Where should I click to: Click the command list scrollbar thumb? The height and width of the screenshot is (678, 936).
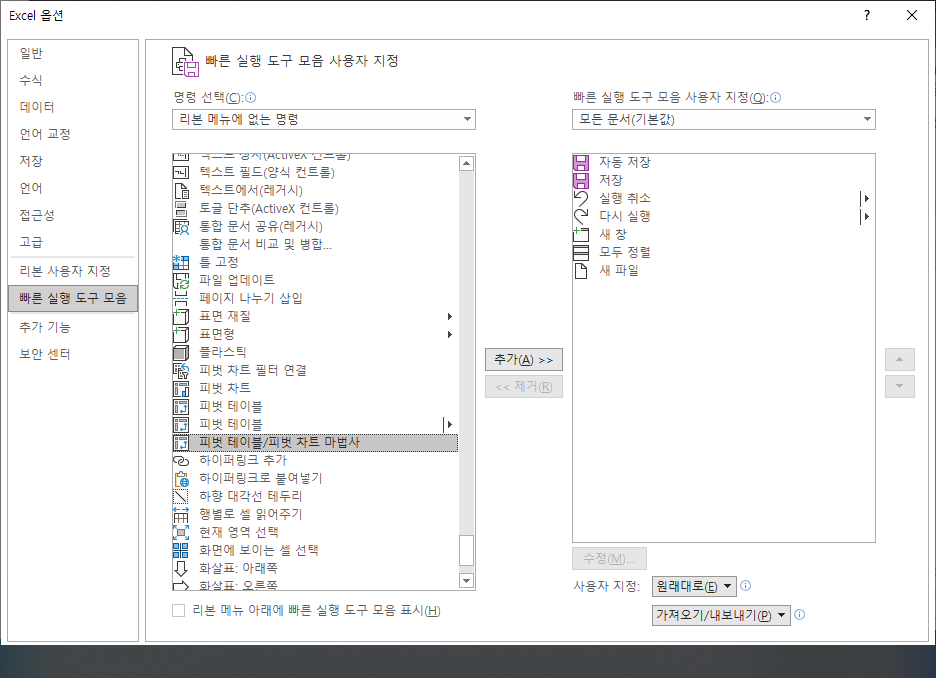coord(467,550)
